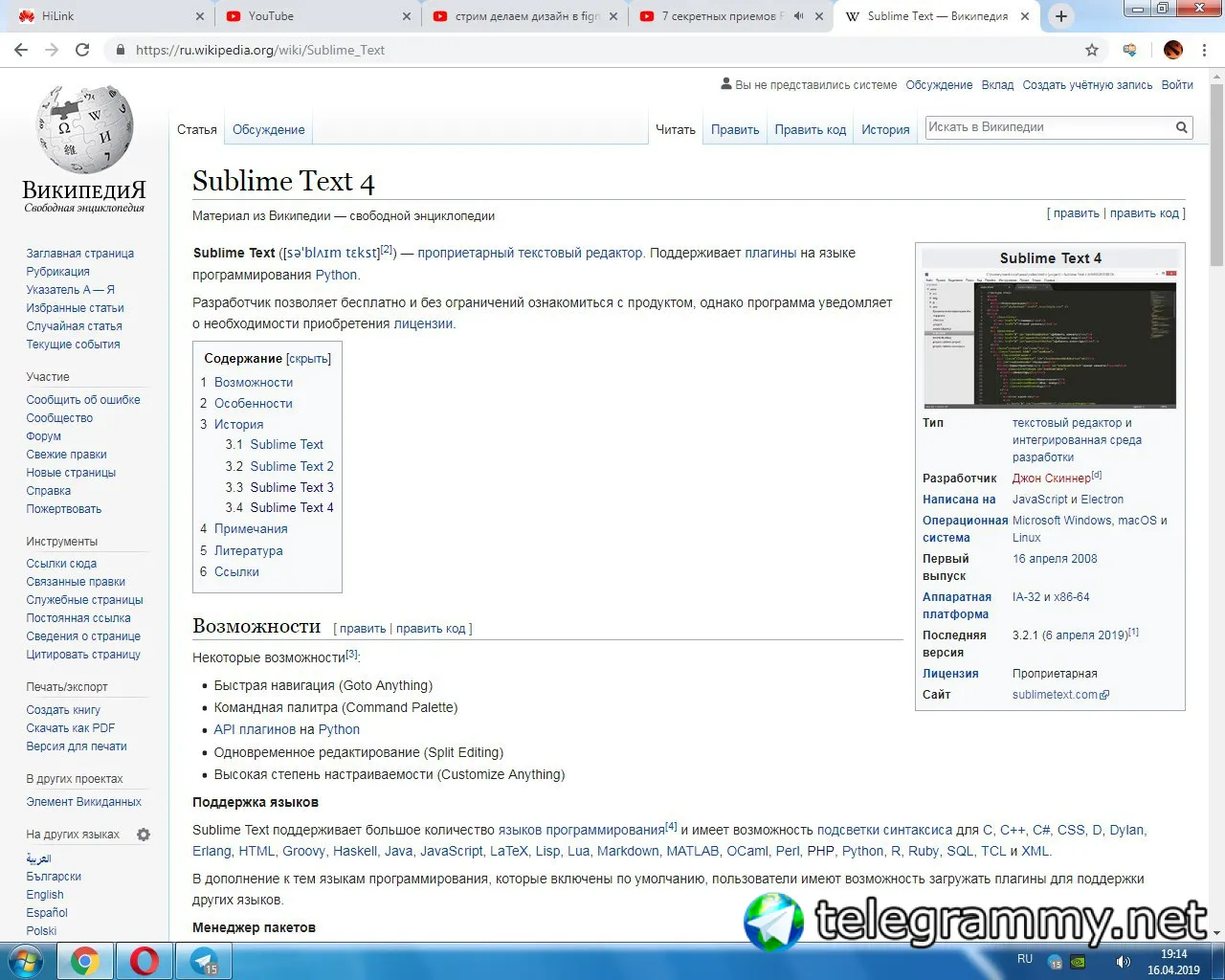
Task: Open the История tab
Action: coord(885,129)
